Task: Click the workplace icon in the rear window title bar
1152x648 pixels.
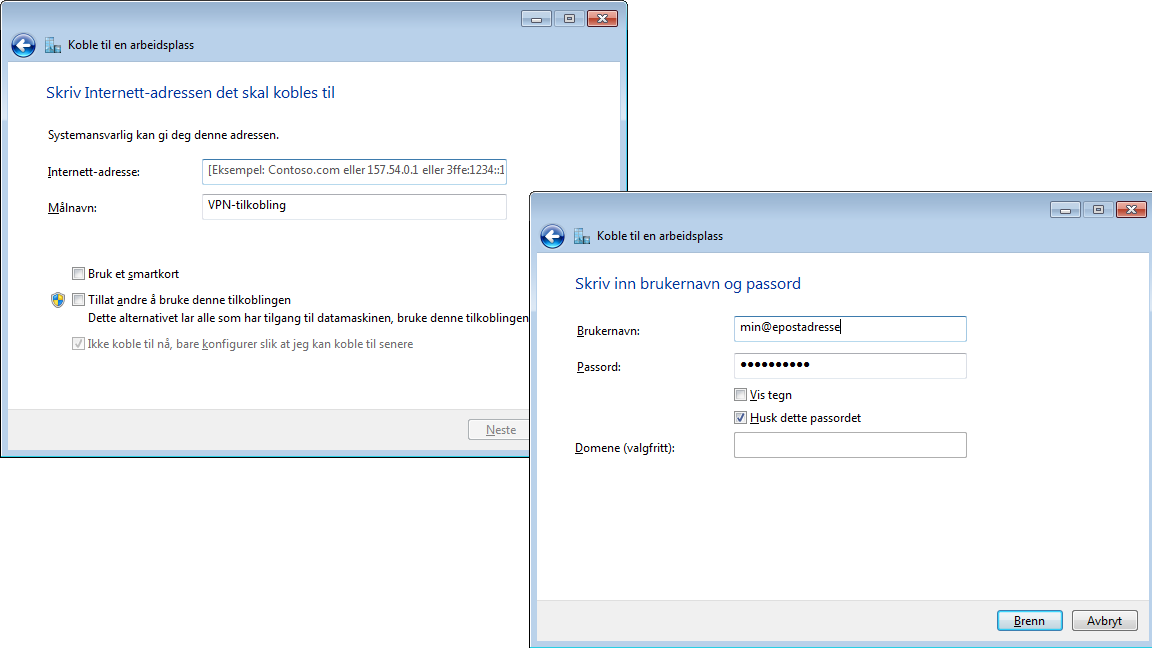Action: tap(52, 44)
